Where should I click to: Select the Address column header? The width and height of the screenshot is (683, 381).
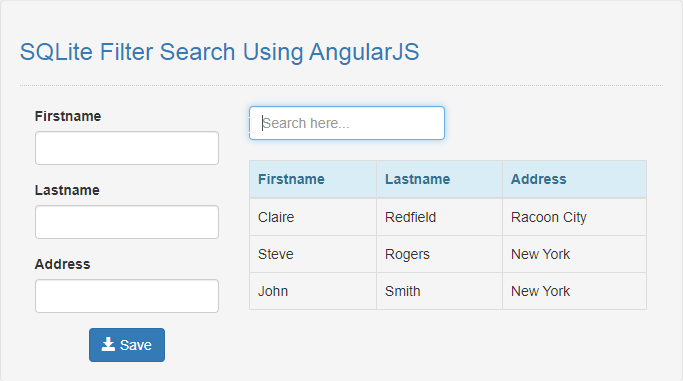[x=538, y=179]
